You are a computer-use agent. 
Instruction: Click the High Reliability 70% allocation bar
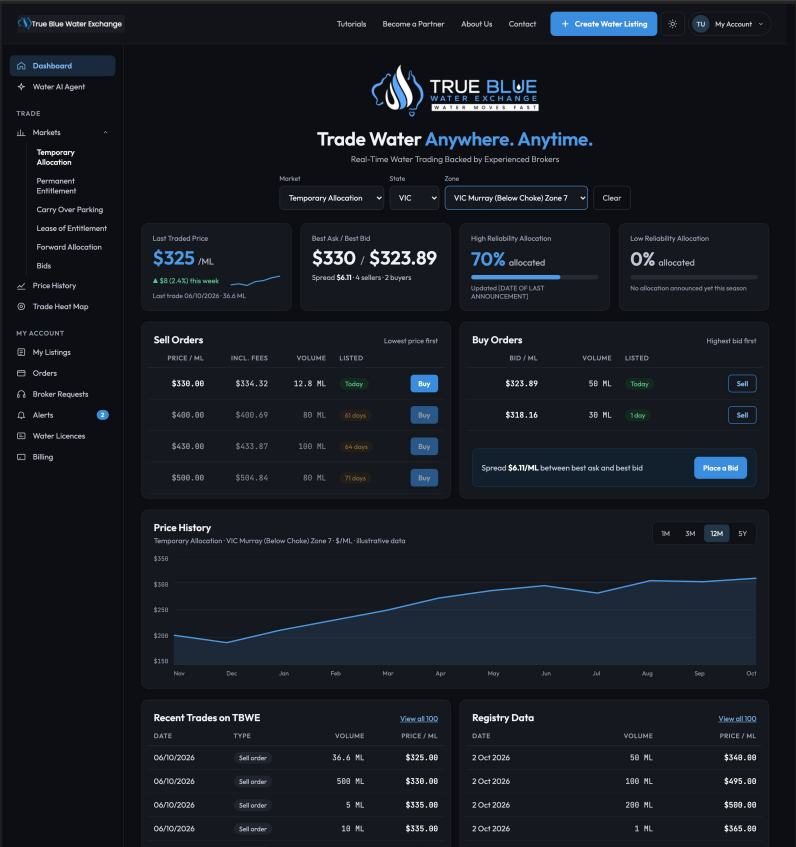[x=534, y=277]
